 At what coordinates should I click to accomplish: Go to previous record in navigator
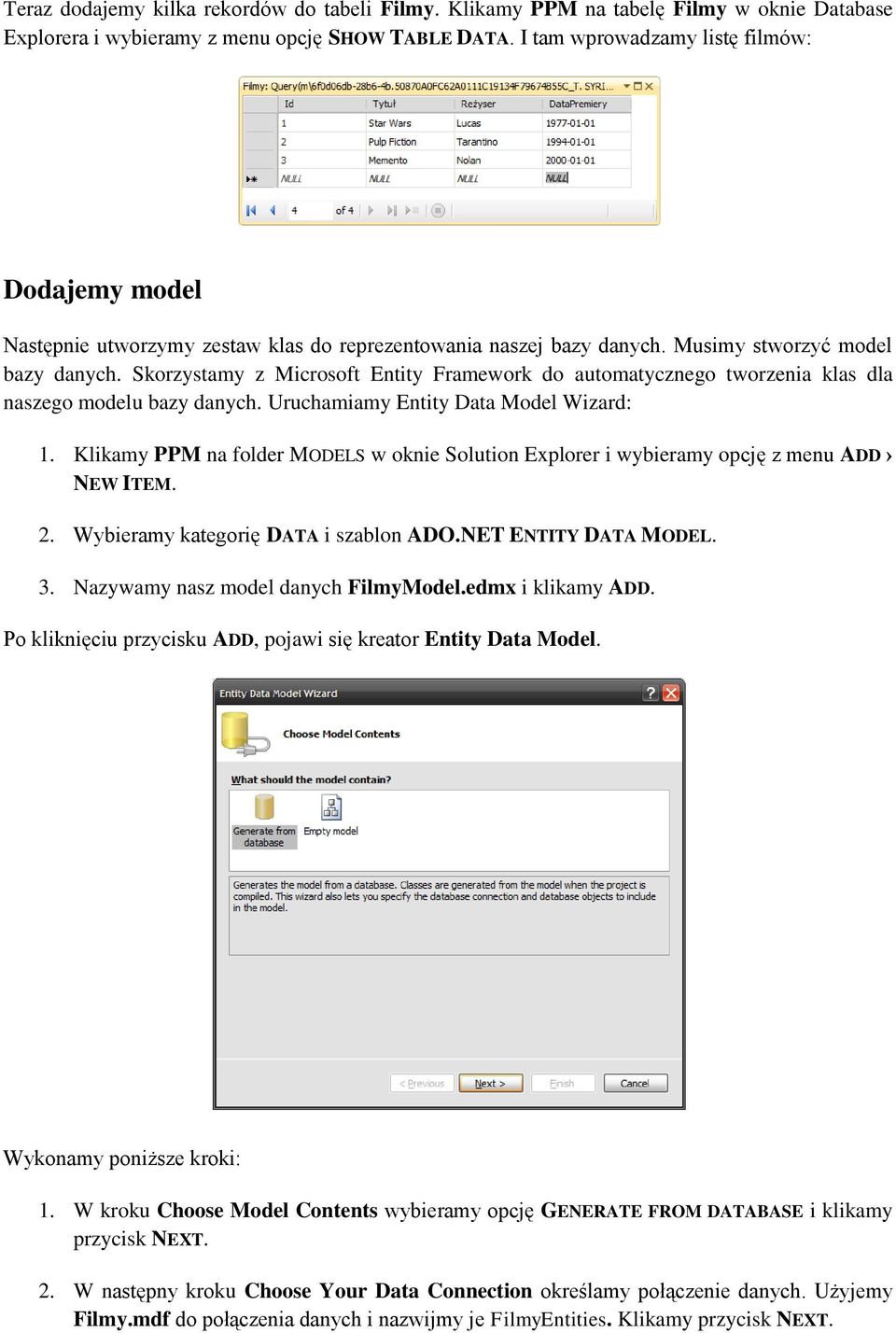point(273,211)
